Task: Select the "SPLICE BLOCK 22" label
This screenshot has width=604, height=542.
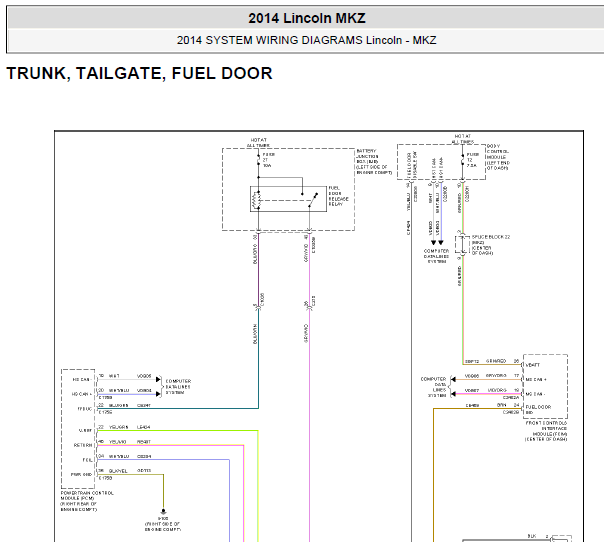Action: click(x=491, y=237)
